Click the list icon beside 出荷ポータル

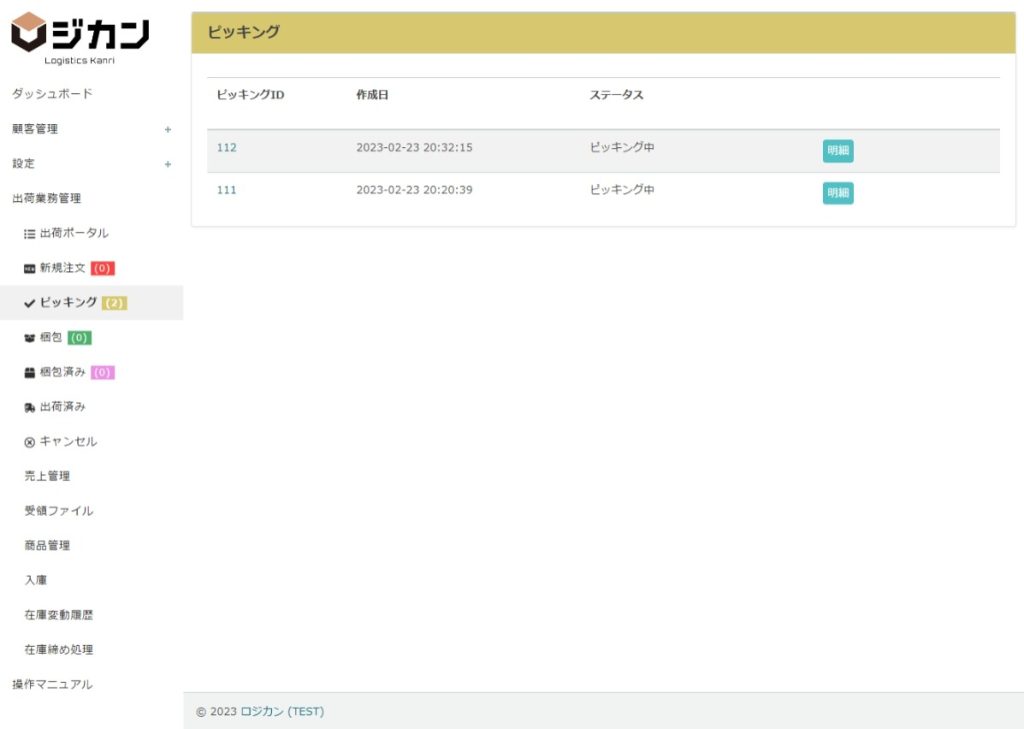pos(30,234)
